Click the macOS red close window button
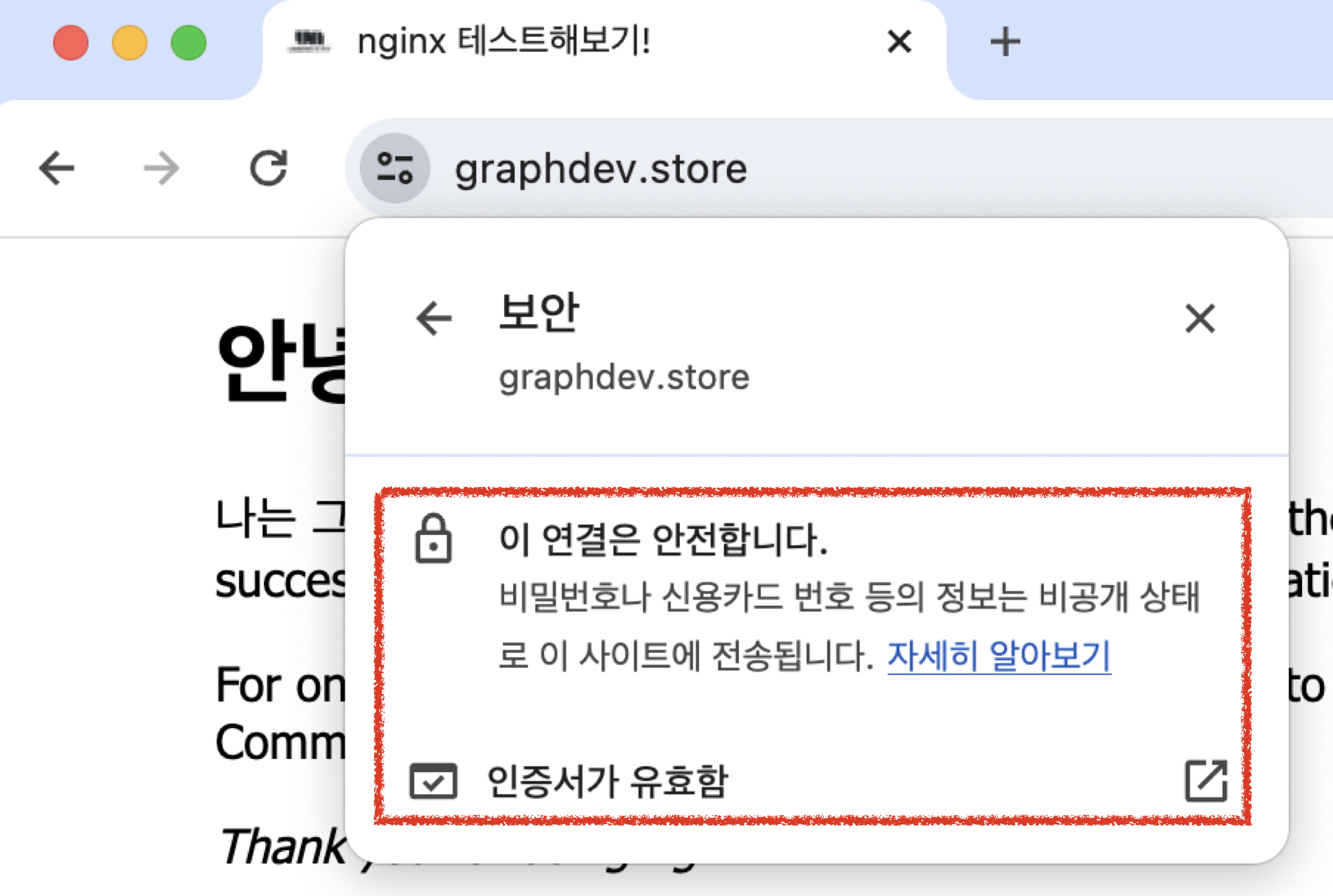This screenshot has height=896, width=1333. click(71, 43)
